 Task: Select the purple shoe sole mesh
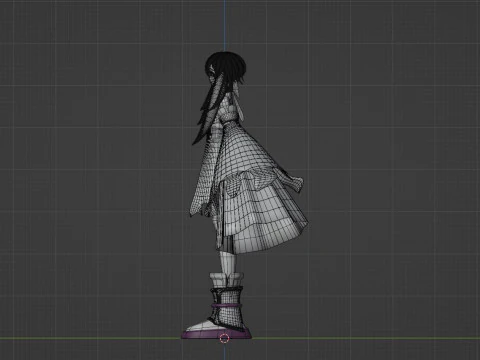[217, 334]
